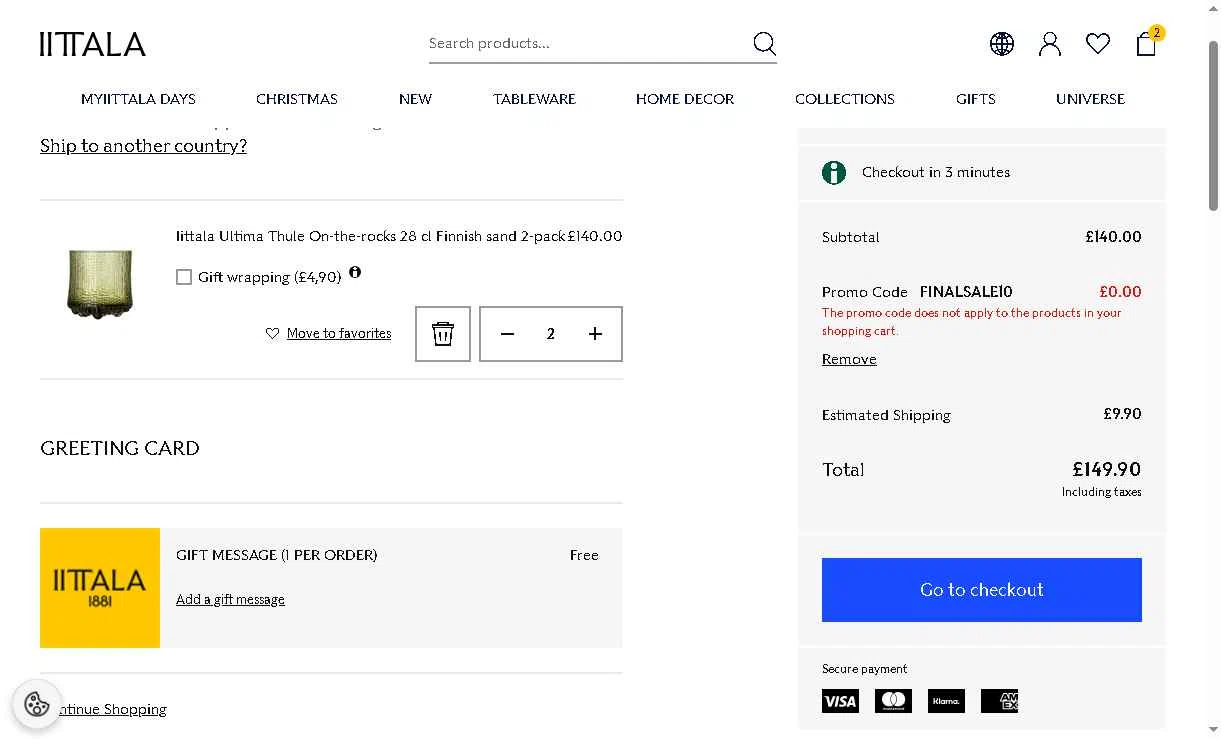Decrease quantity with minus button

pos(507,334)
